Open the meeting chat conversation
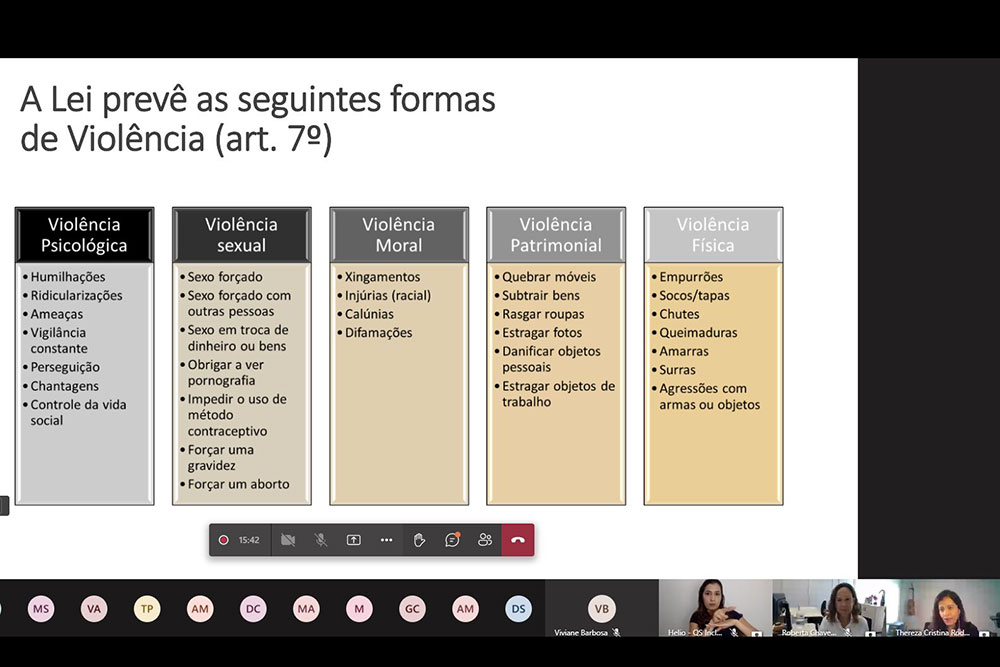This screenshot has height=667, width=1000. (x=452, y=540)
